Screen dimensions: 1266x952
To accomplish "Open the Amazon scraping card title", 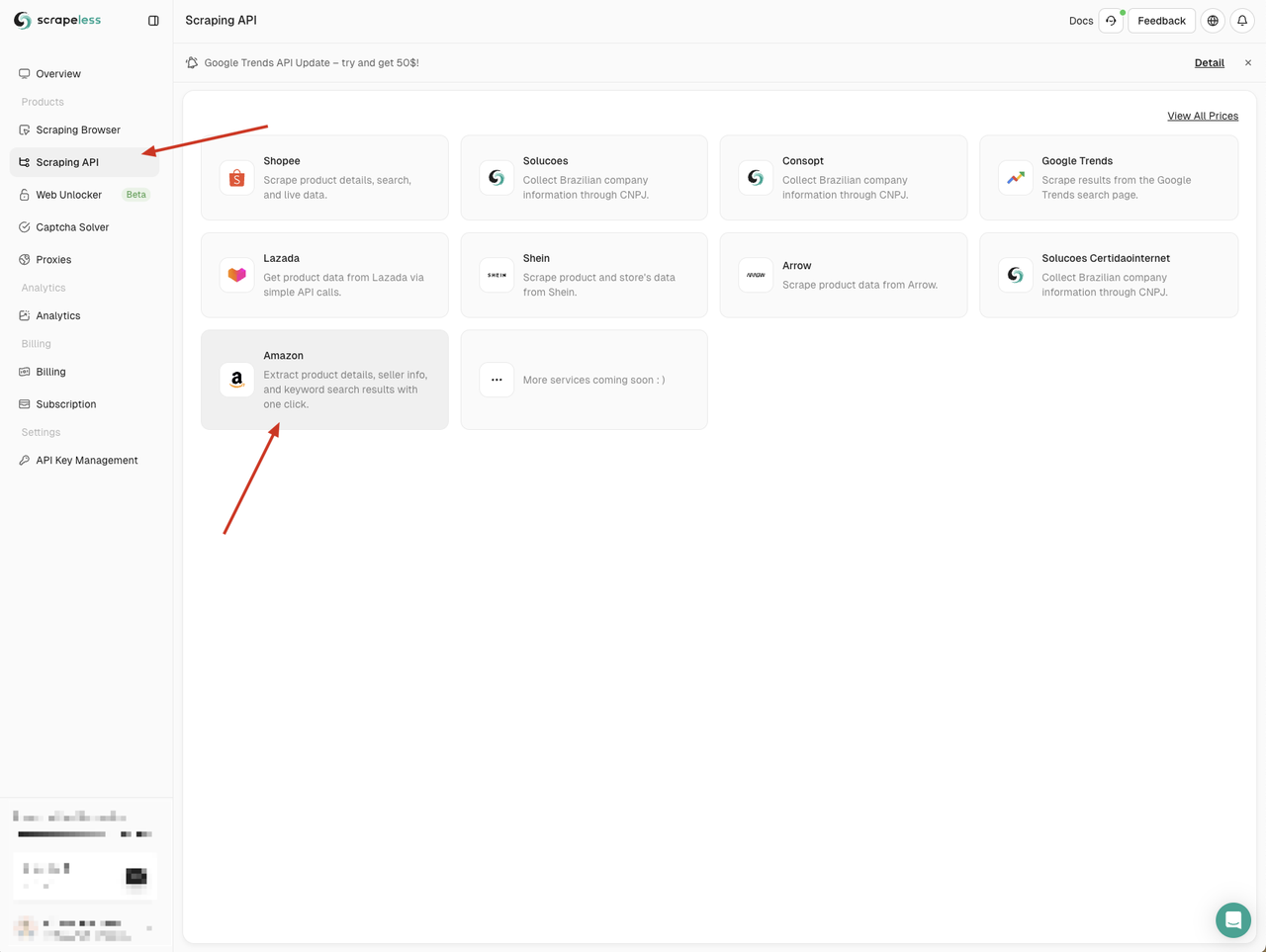I will [283, 356].
